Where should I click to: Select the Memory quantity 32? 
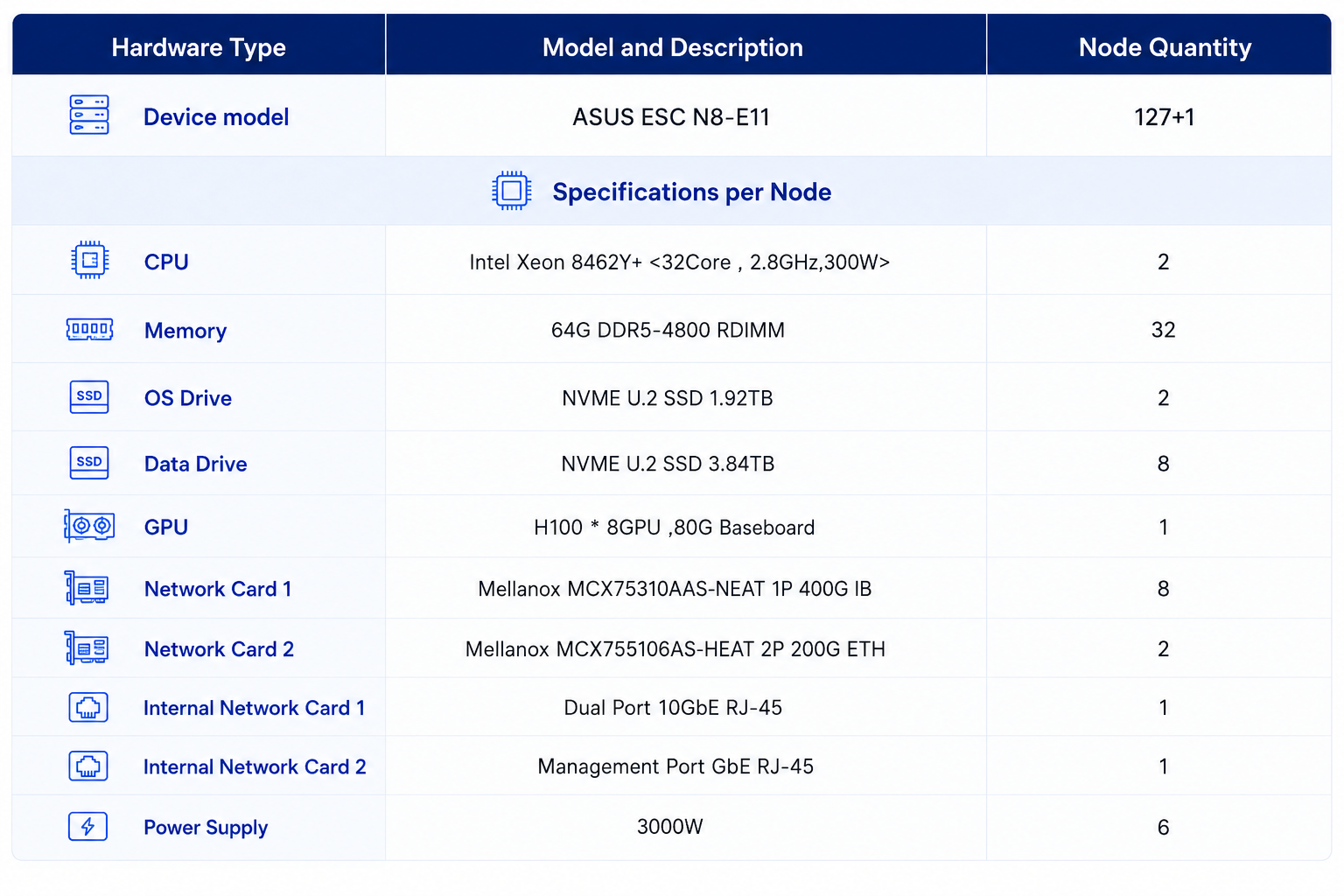pos(1163,330)
